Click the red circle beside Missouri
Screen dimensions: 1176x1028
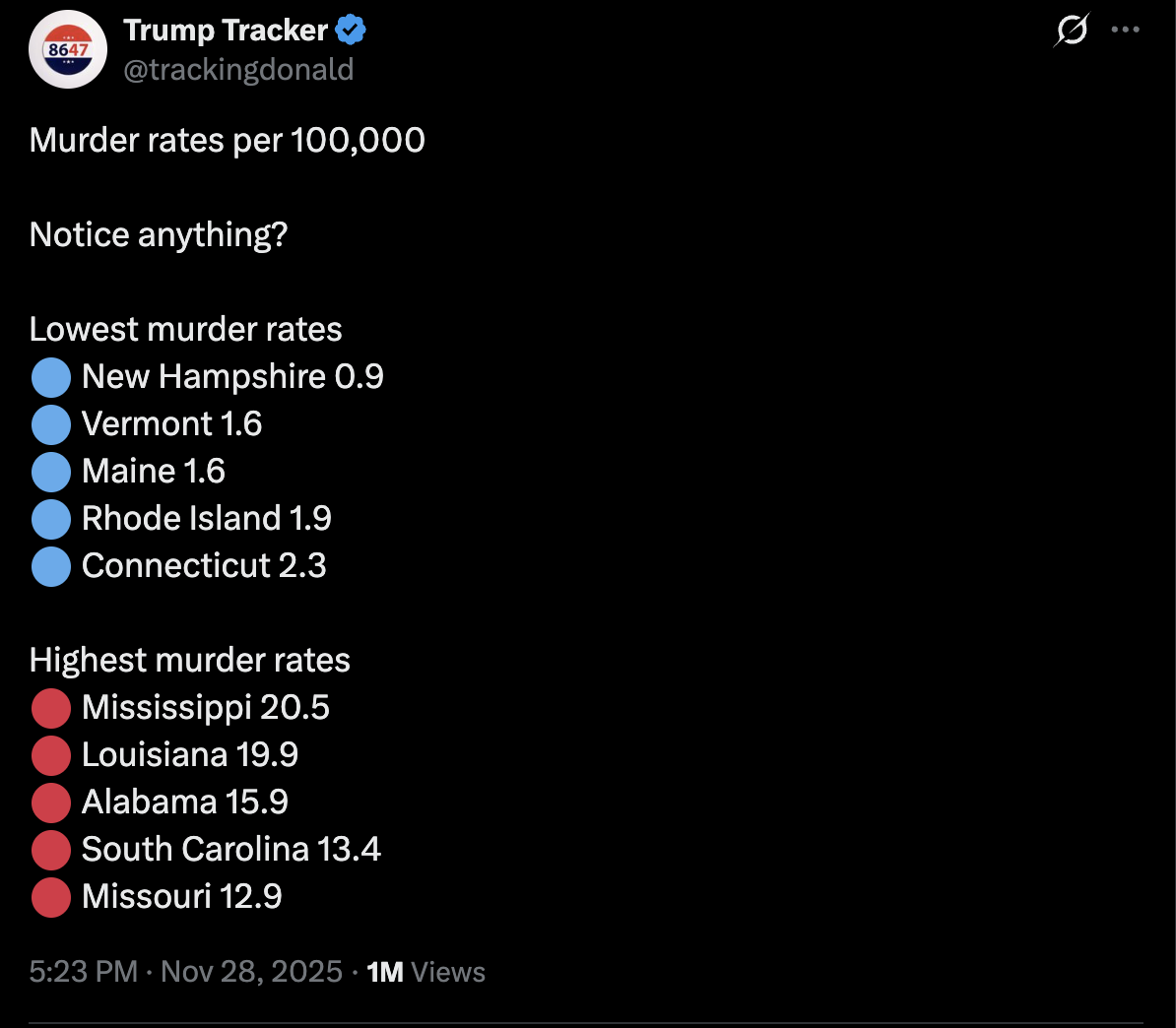click(51, 897)
